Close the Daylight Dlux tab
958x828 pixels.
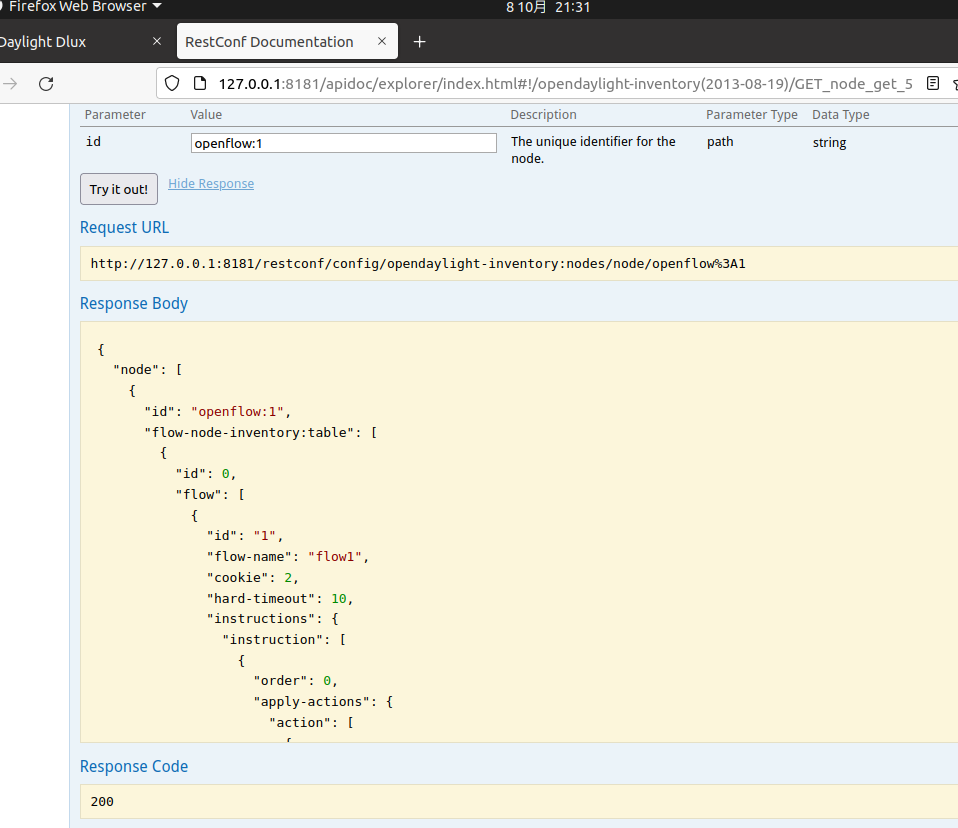point(156,42)
